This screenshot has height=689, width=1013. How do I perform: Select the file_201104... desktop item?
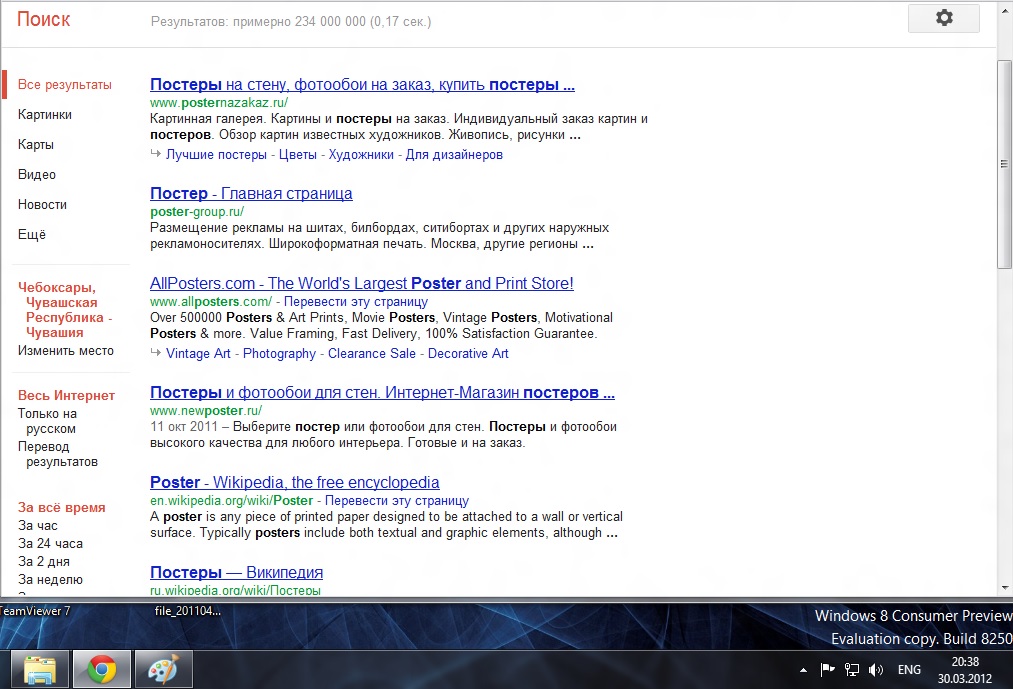(x=187, y=611)
